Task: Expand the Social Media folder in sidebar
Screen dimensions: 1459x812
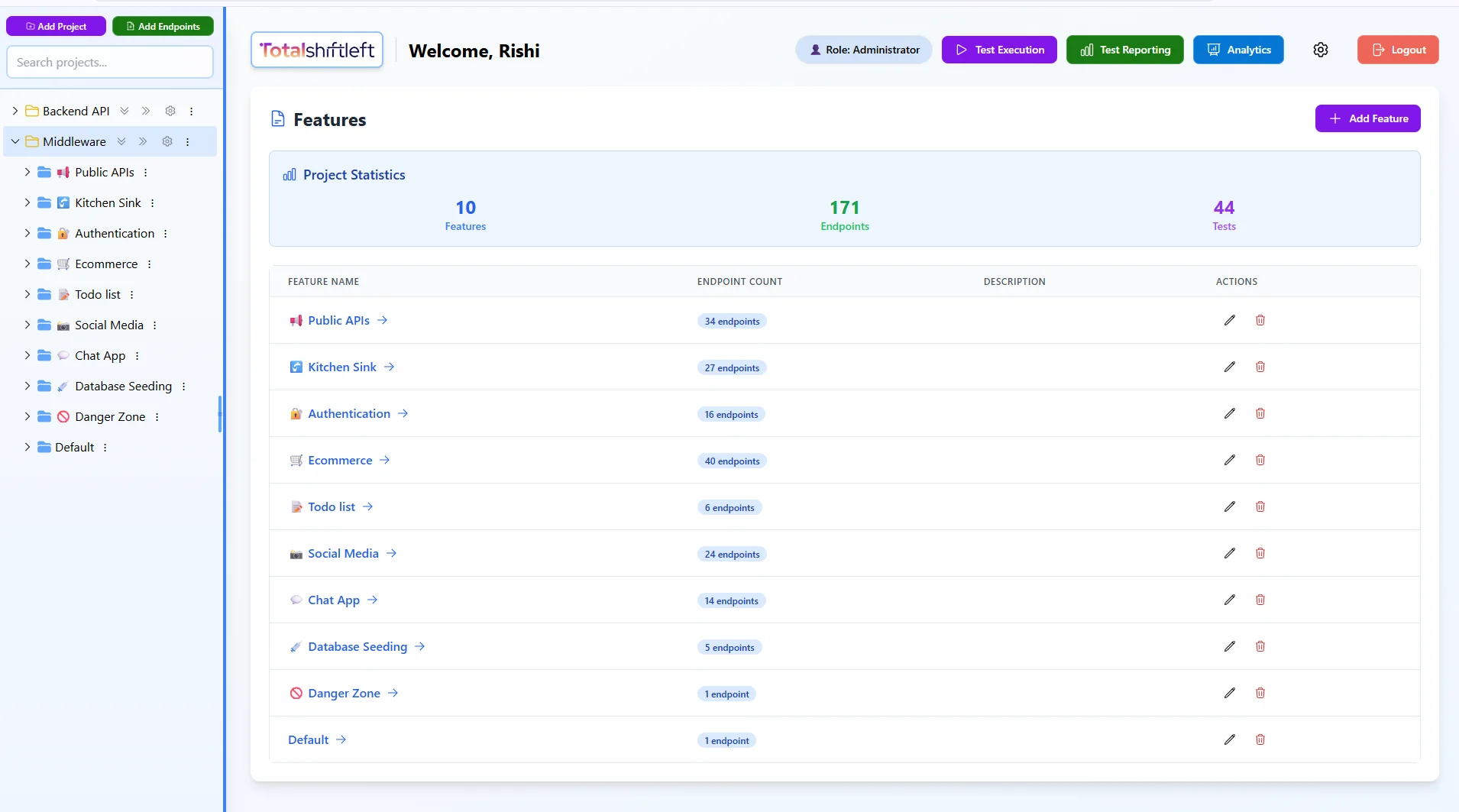Action: 27,325
